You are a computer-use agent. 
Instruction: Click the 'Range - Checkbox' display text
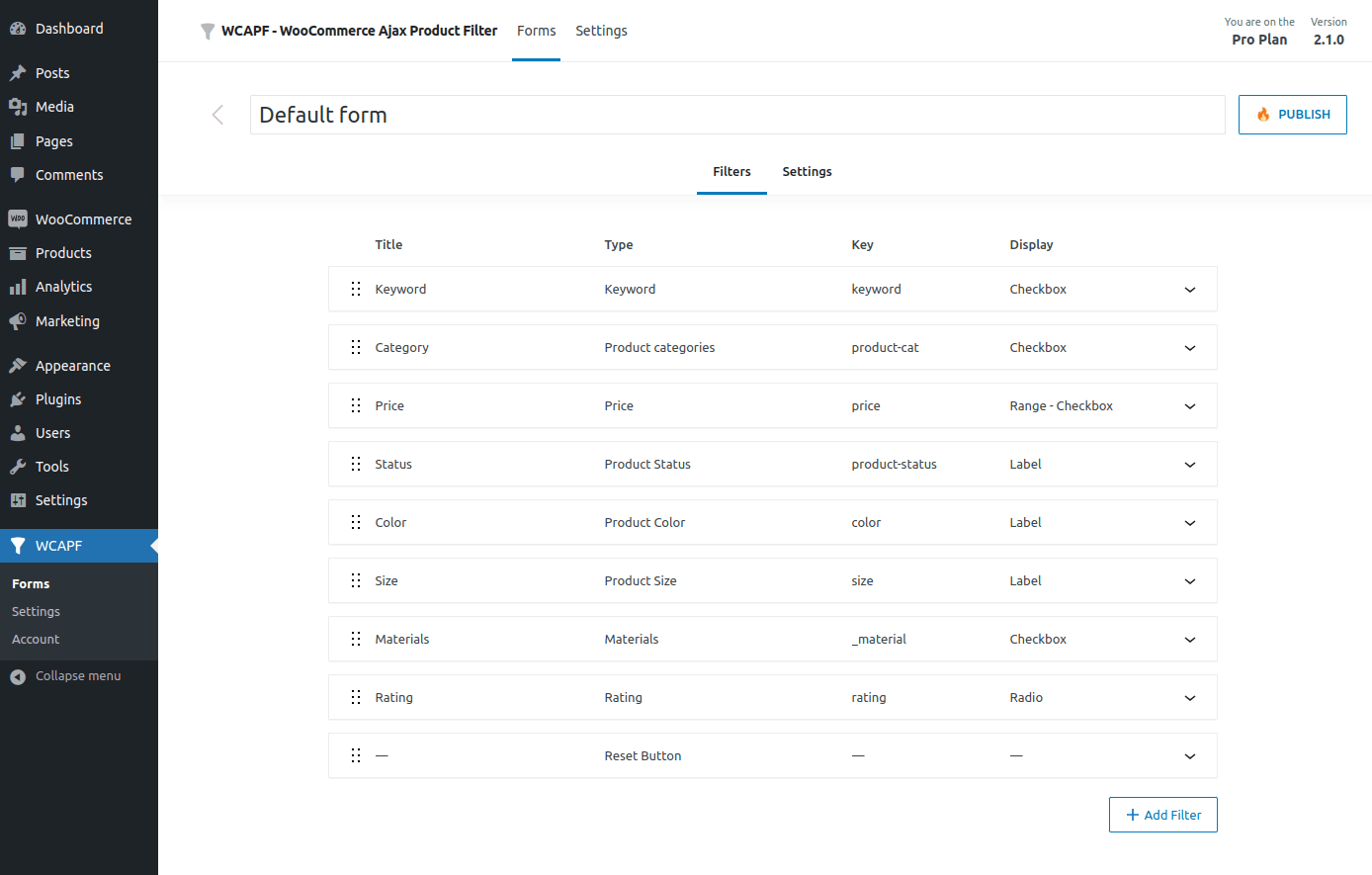point(1061,406)
